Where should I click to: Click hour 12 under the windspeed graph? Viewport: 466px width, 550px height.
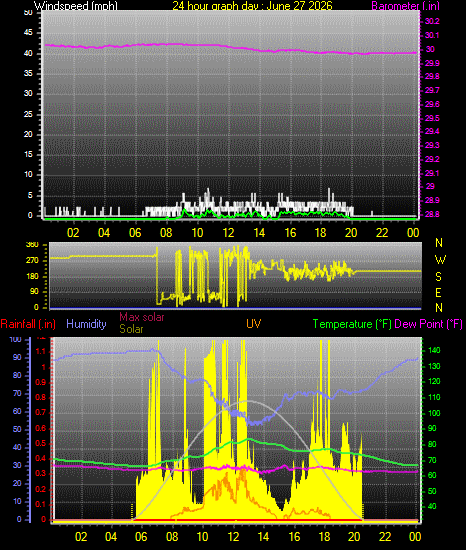click(x=228, y=233)
